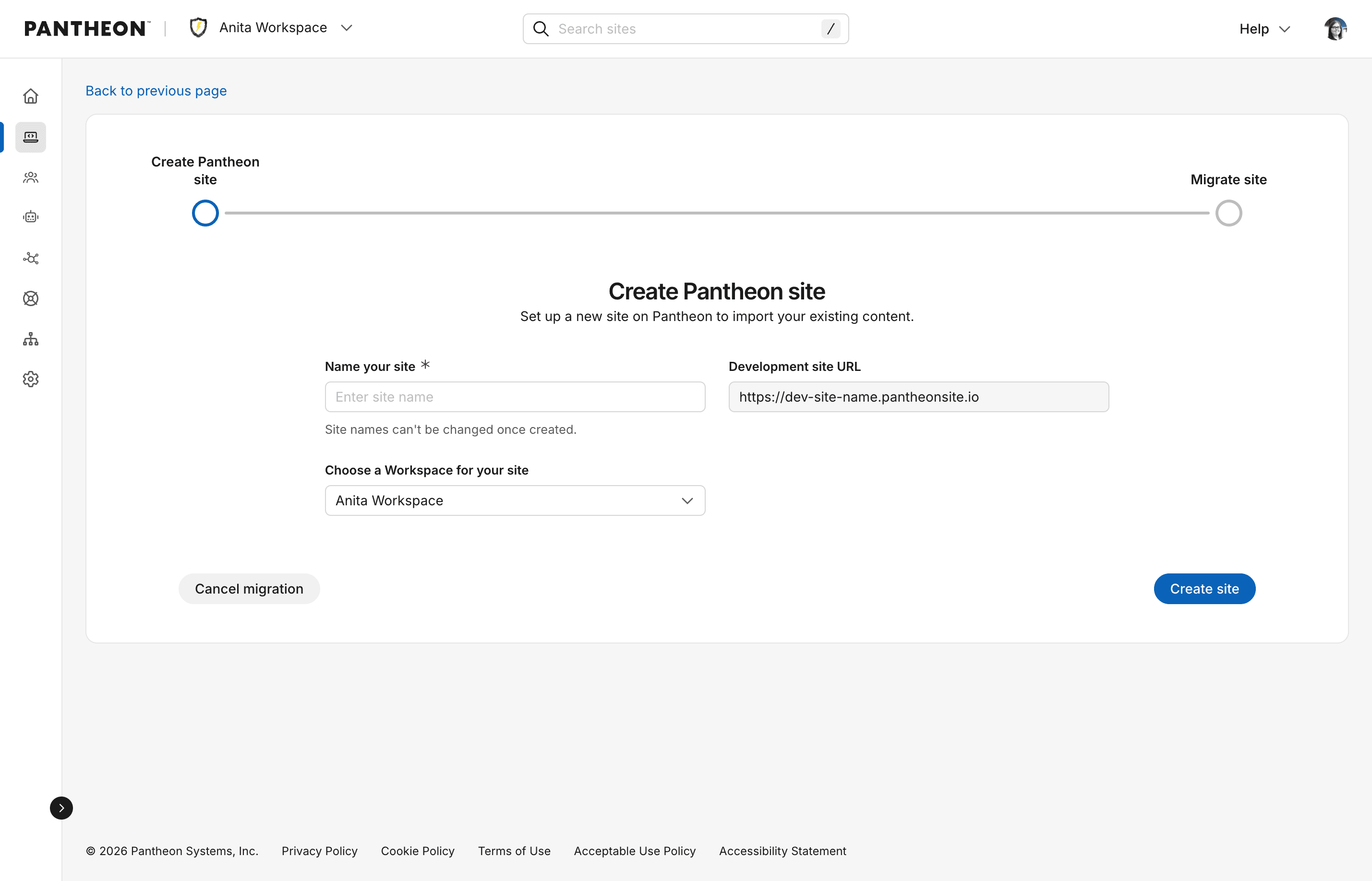1372x881 pixels.
Task: Open Settings gear in the sidebar
Action: 31,379
